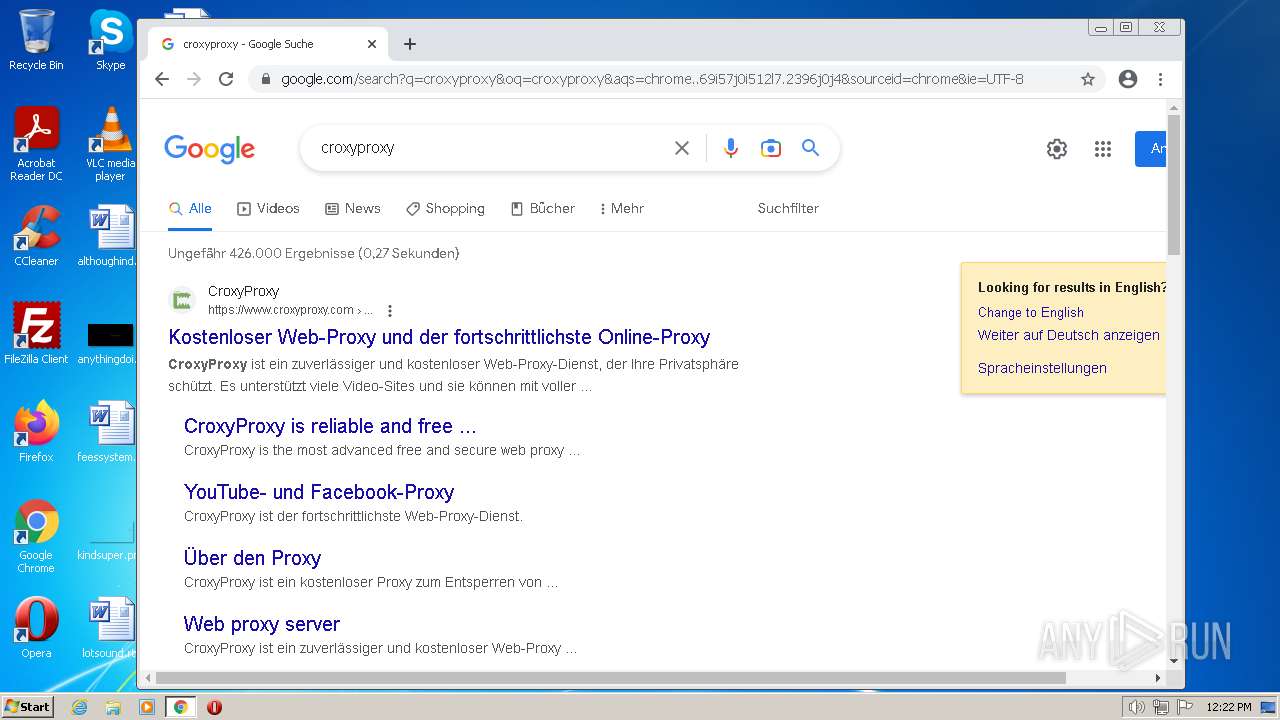This screenshot has height=720, width=1280.
Task: Open Spracheinstellungen link
Action: pos(1042,368)
